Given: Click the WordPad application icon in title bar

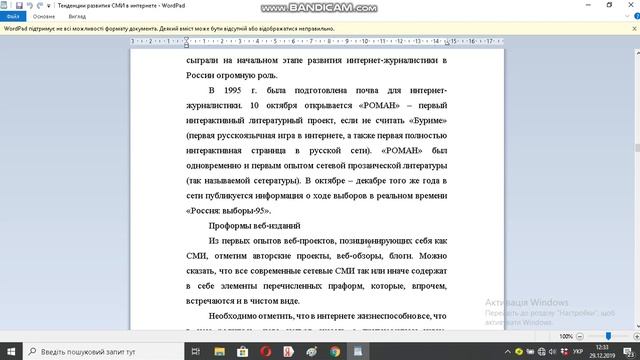Looking at the screenshot, I should click(x=4, y=5).
